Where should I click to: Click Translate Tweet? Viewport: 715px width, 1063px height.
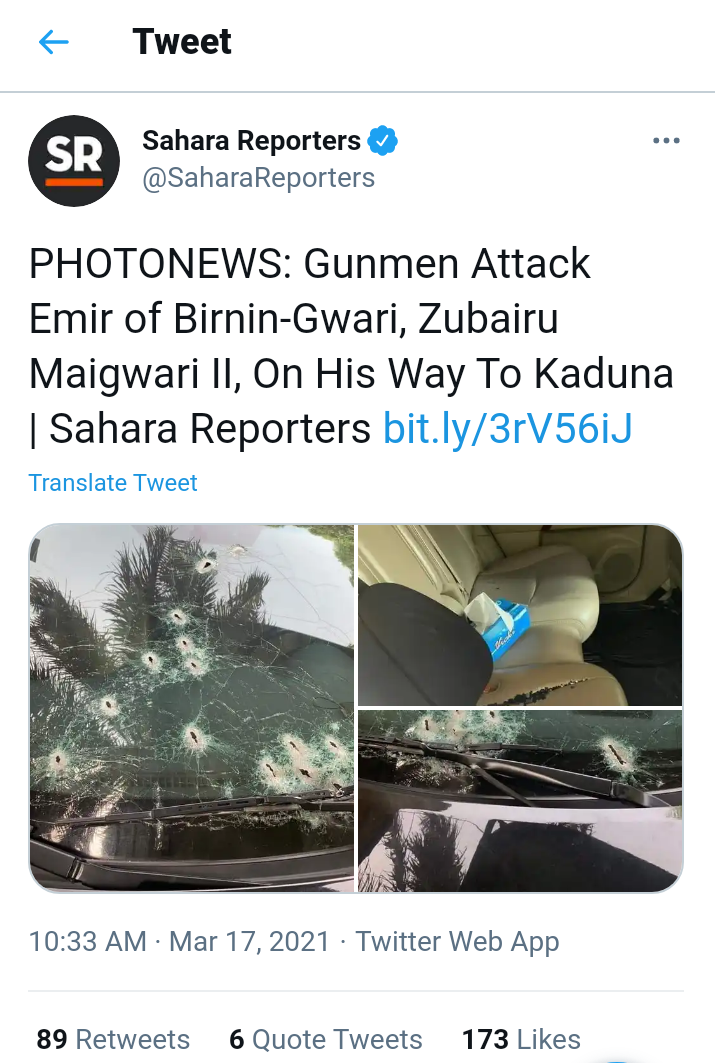113,483
